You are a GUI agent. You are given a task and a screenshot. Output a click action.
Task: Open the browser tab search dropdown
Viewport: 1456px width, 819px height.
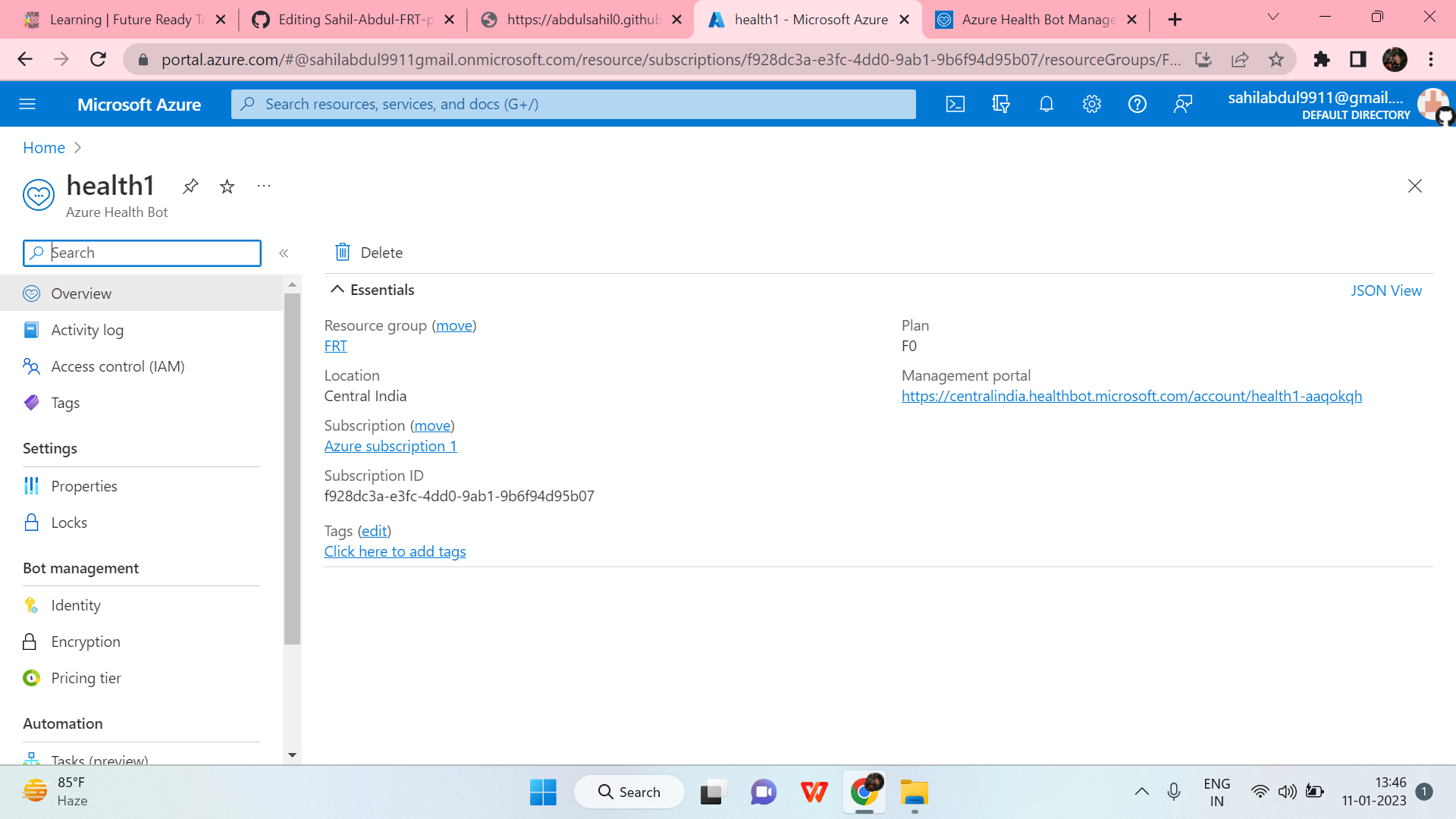(1272, 17)
